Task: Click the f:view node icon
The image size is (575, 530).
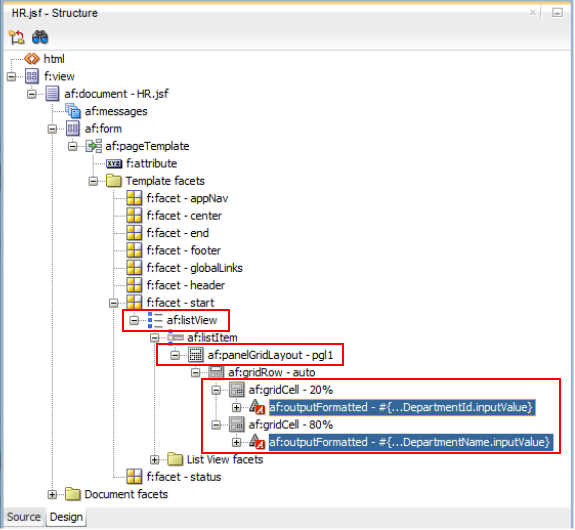Action: pos(32,76)
